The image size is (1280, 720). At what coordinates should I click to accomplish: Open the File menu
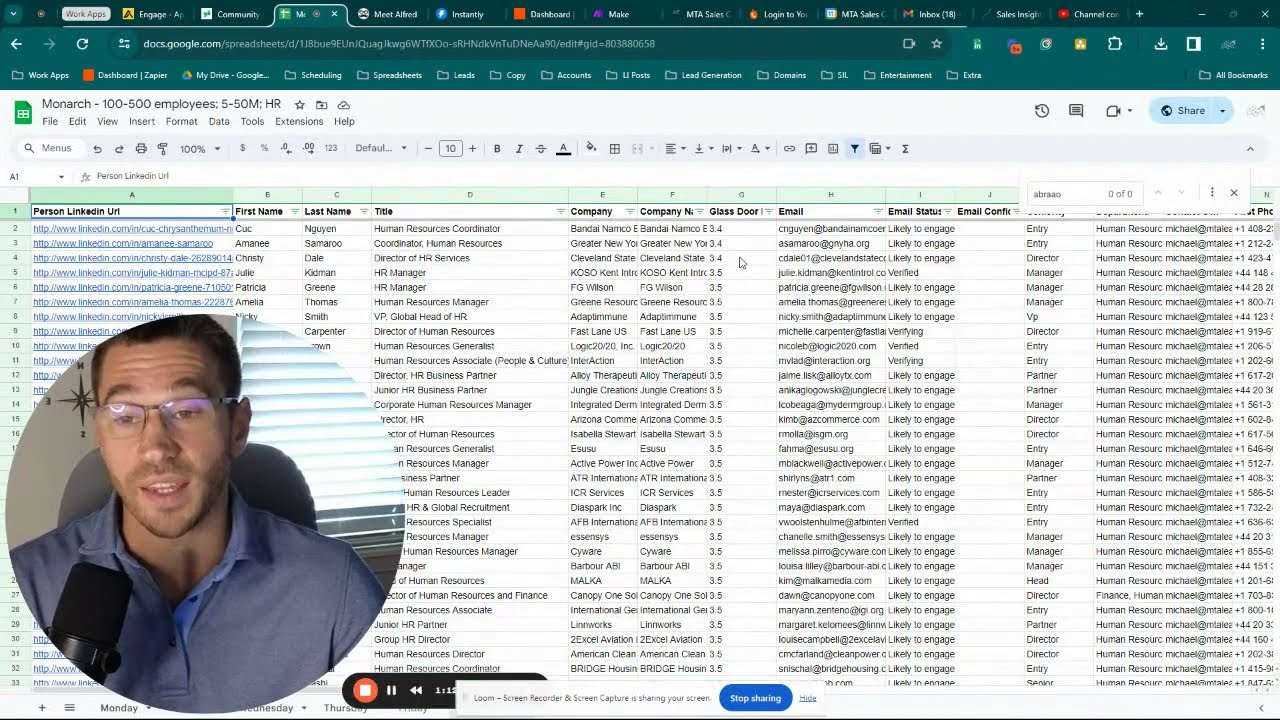(50, 121)
